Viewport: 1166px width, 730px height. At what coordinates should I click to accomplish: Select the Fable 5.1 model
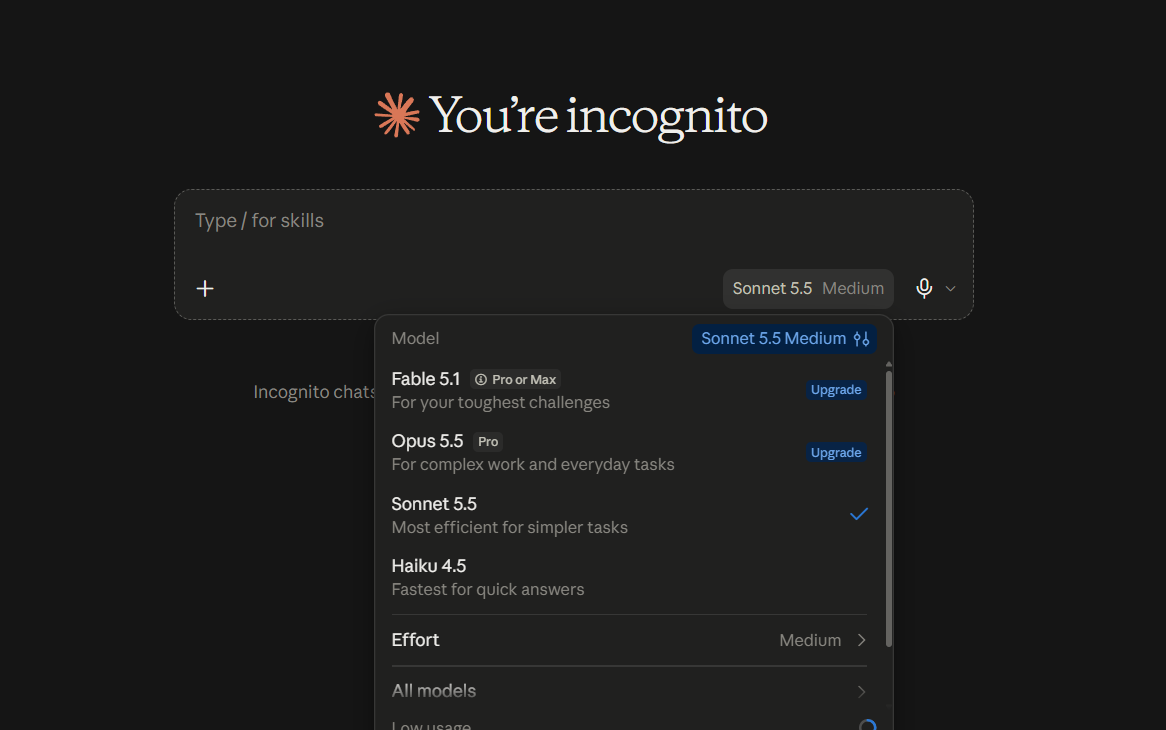point(629,390)
